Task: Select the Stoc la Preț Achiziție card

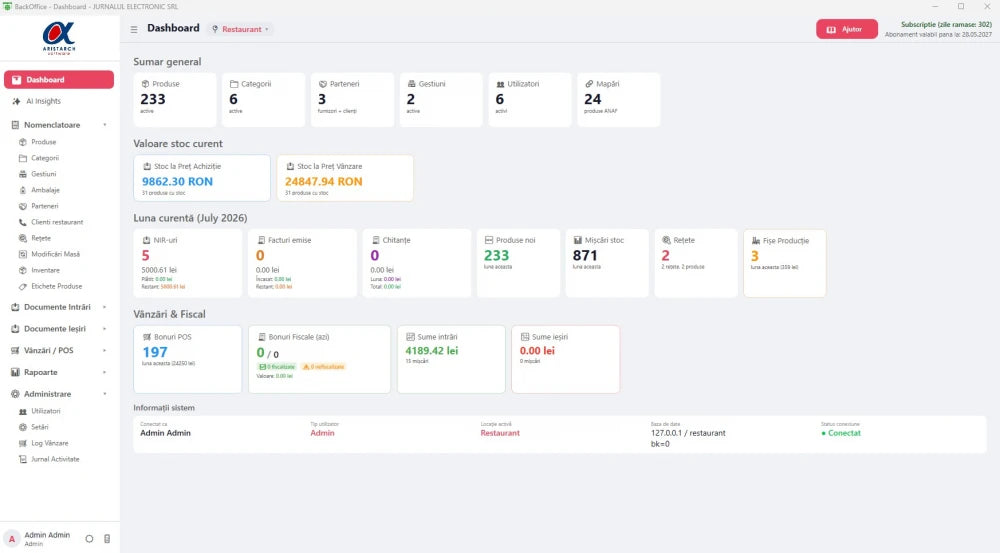Action: point(202,178)
